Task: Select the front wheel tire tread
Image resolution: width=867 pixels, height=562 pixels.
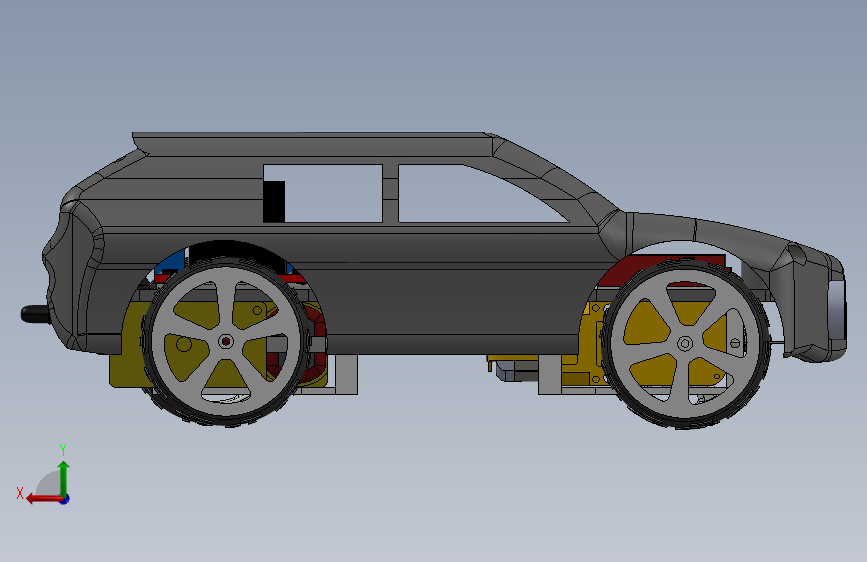Action: pyautogui.click(x=686, y=421)
